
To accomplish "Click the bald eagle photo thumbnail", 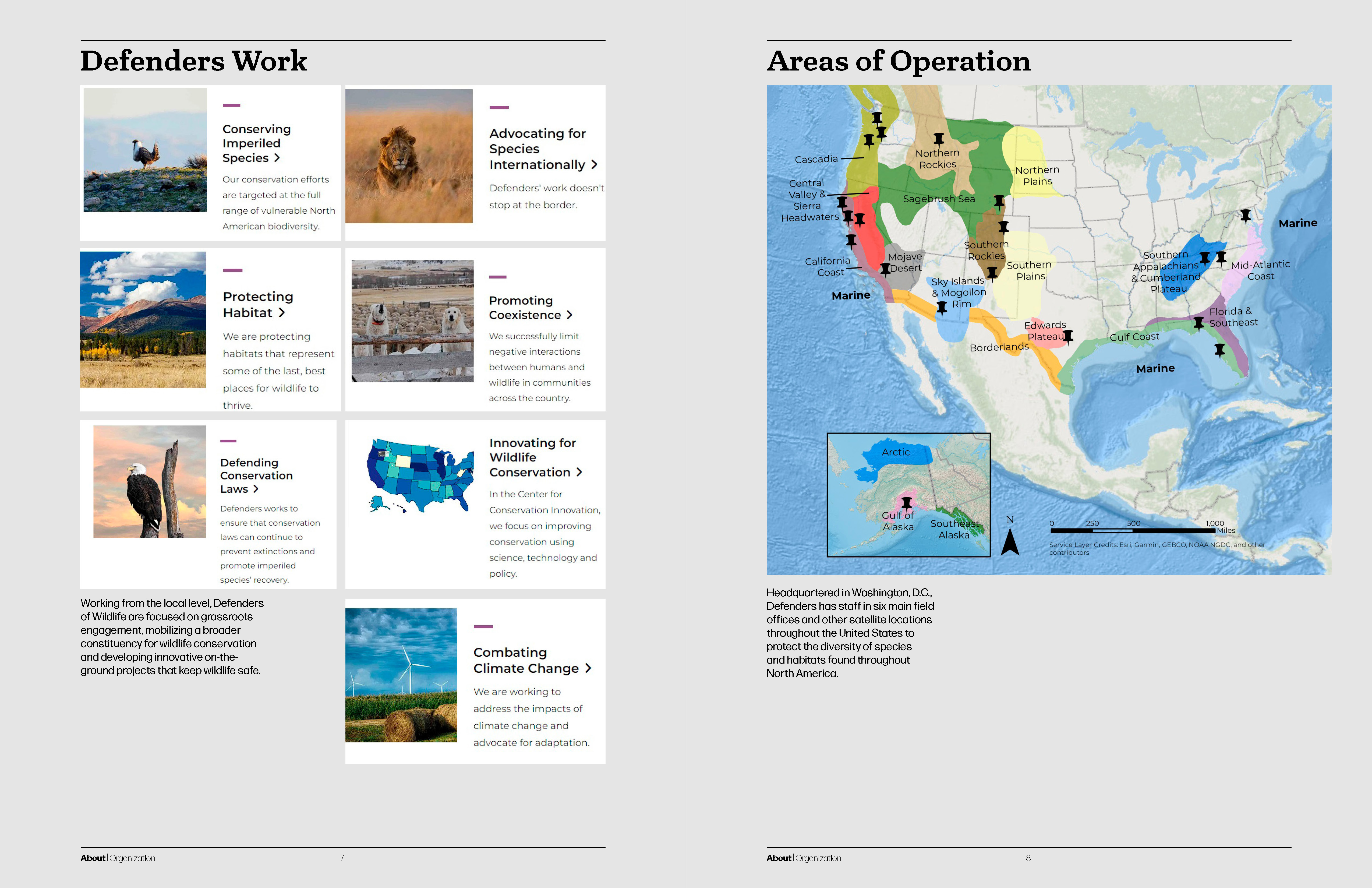I will (149, 481).
